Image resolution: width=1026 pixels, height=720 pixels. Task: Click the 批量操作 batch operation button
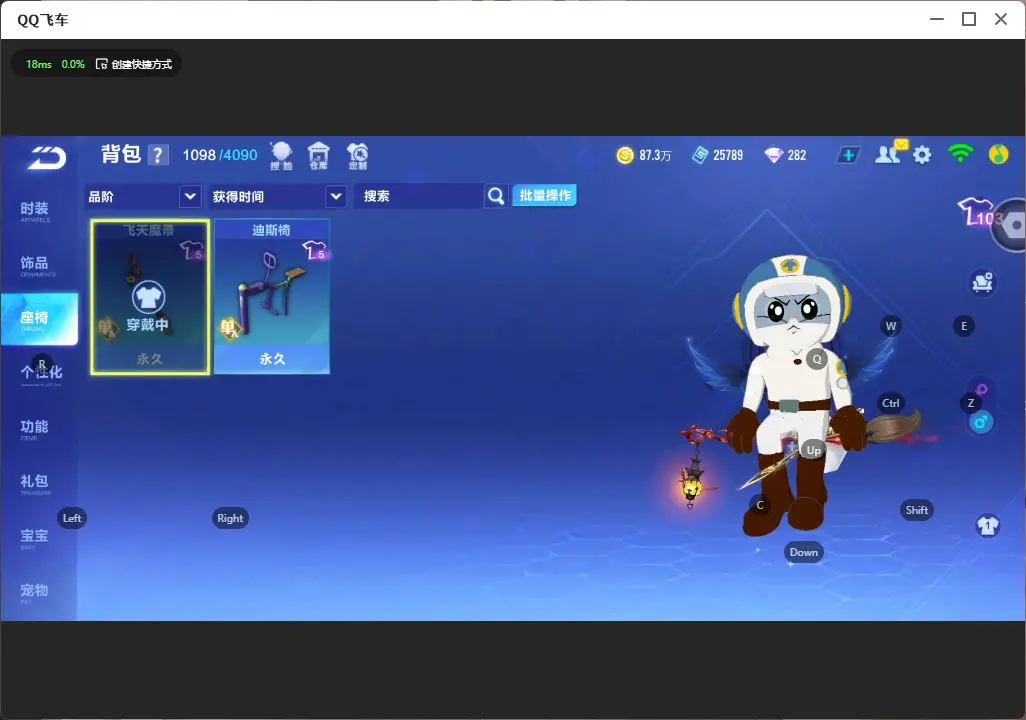tap(544, 195)
